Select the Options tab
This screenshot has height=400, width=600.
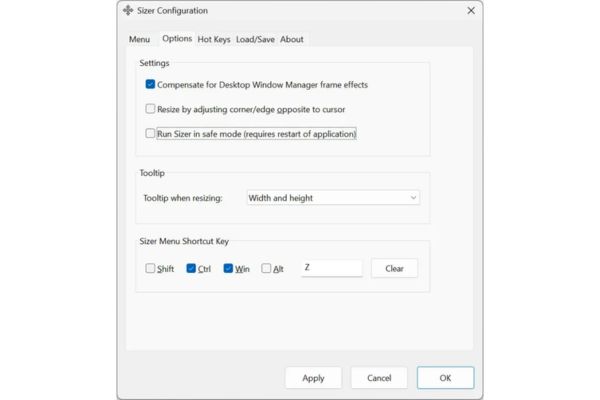coord(177,39)
